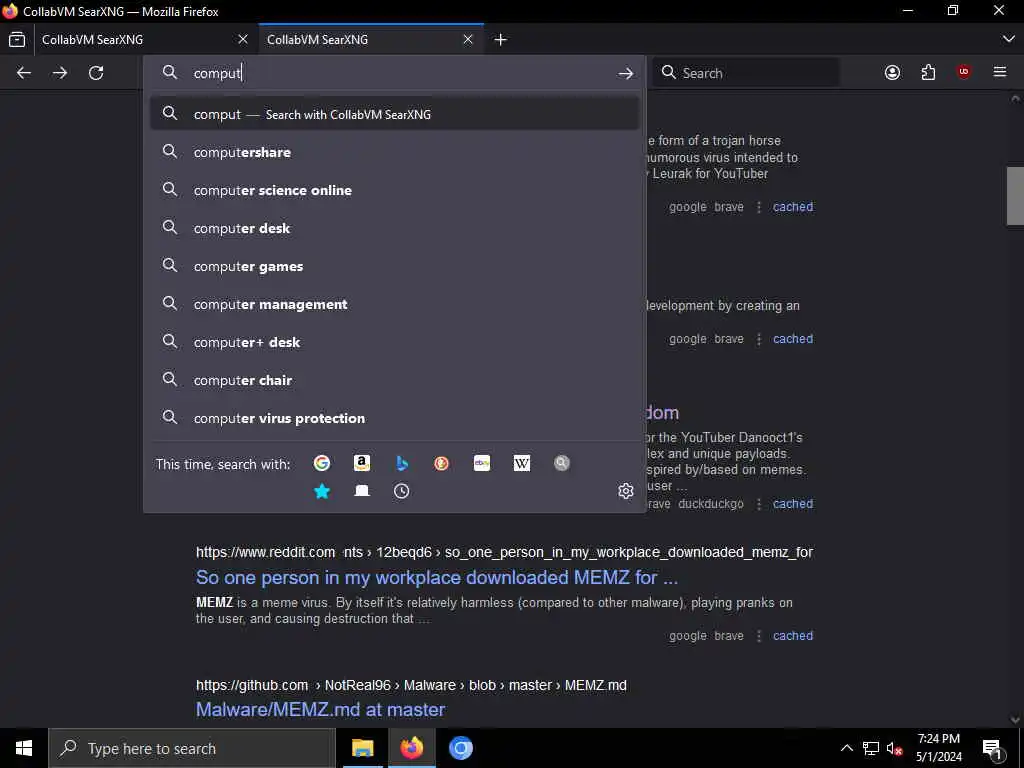Select the 'computer virus protection' suggestion
The image size is (1024, 768).
point(394,418)
